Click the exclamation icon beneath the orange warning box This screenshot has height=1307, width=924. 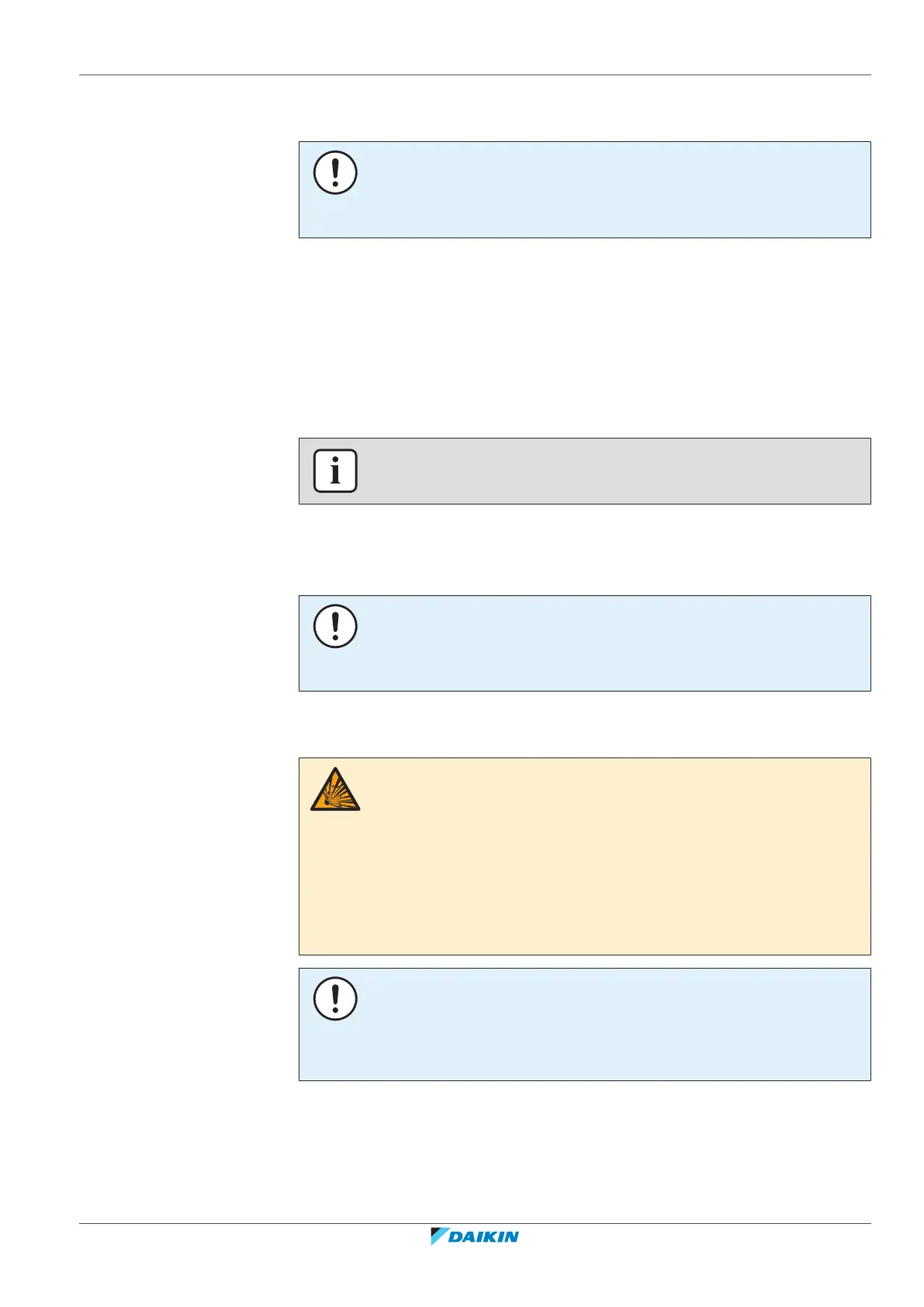click(x=335, y=998)
